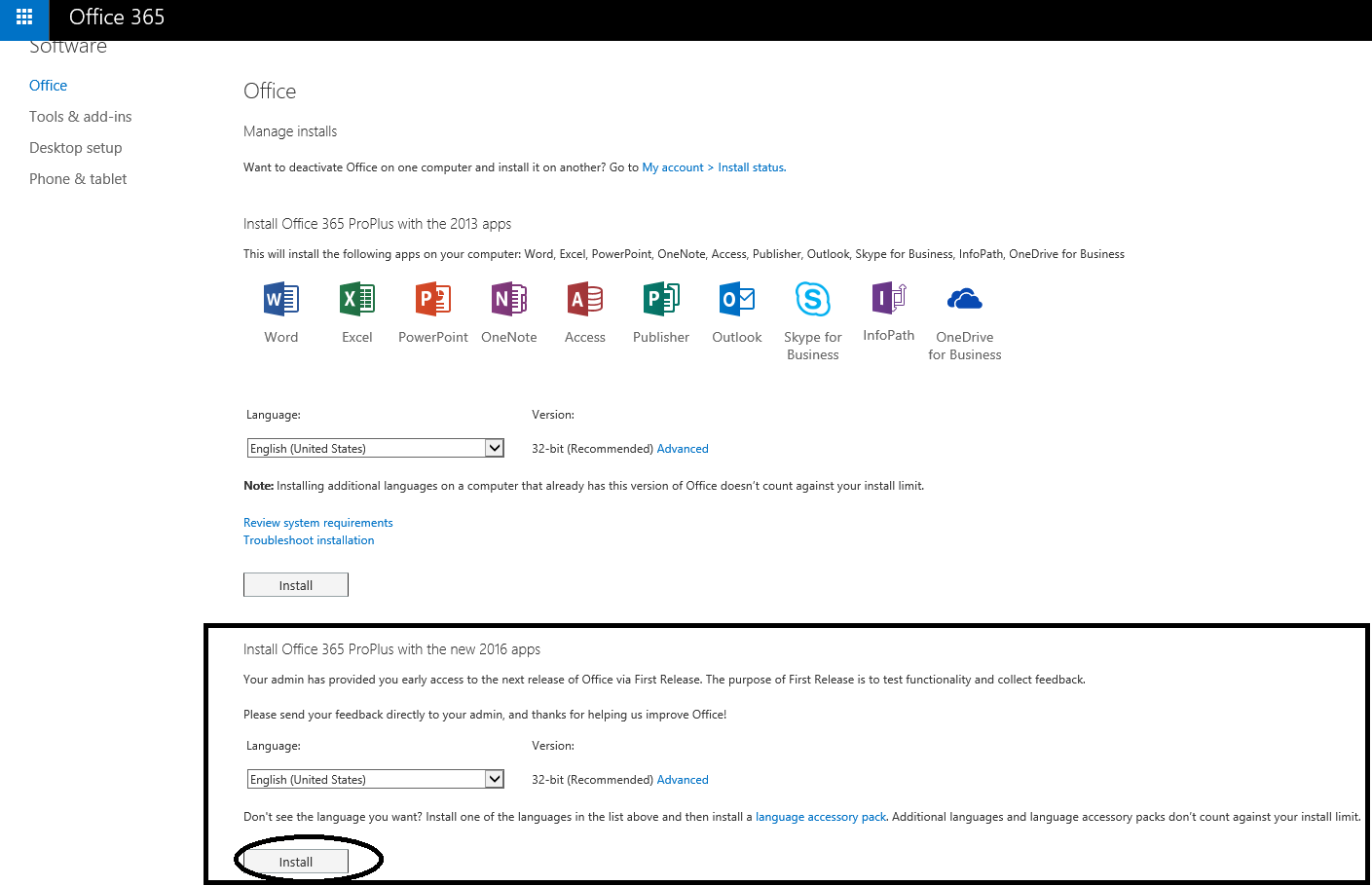Click the Excel label under icon
Screen dimensions: 1372x886
pyautogui.click(x=357, y=337)
